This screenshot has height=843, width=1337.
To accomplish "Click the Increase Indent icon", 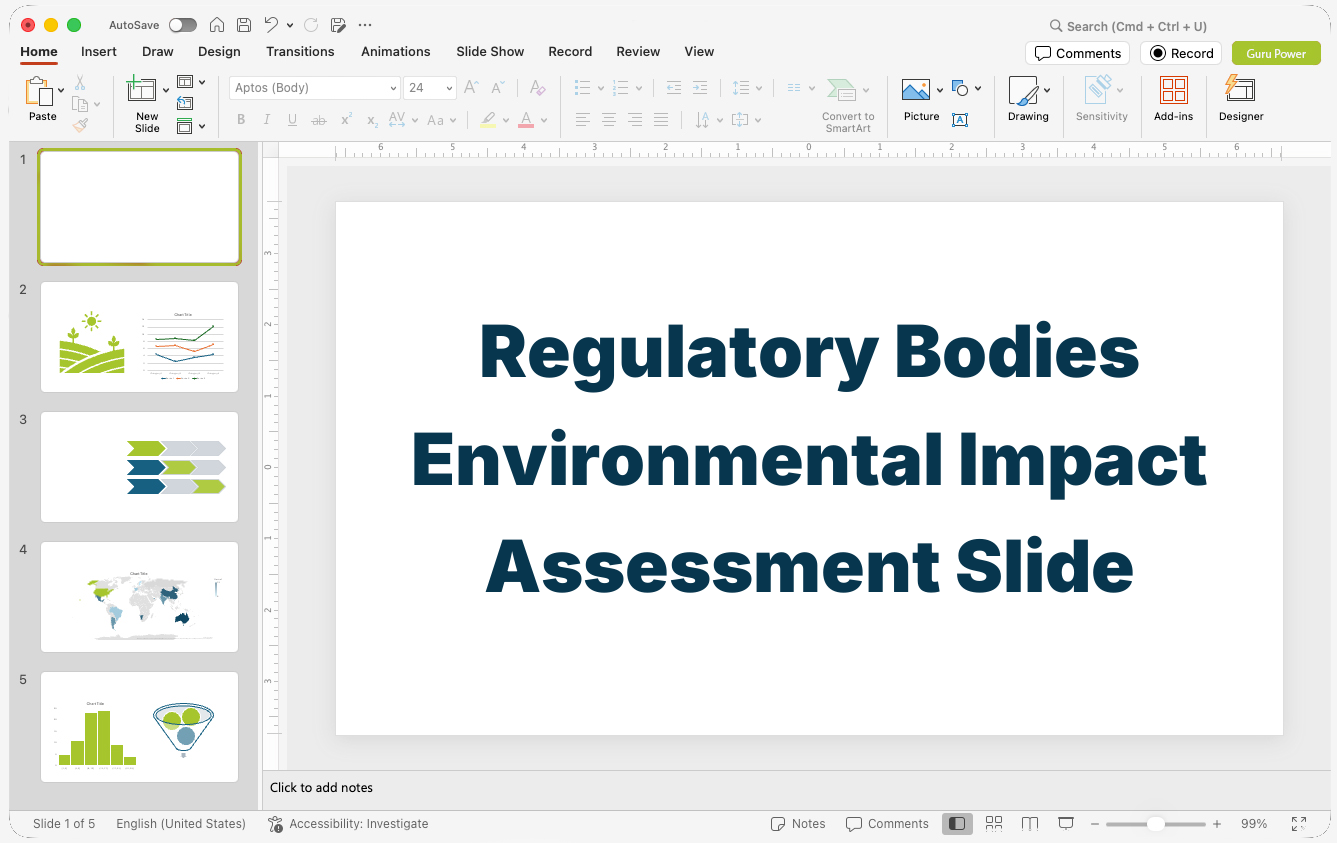I will 700,88.
